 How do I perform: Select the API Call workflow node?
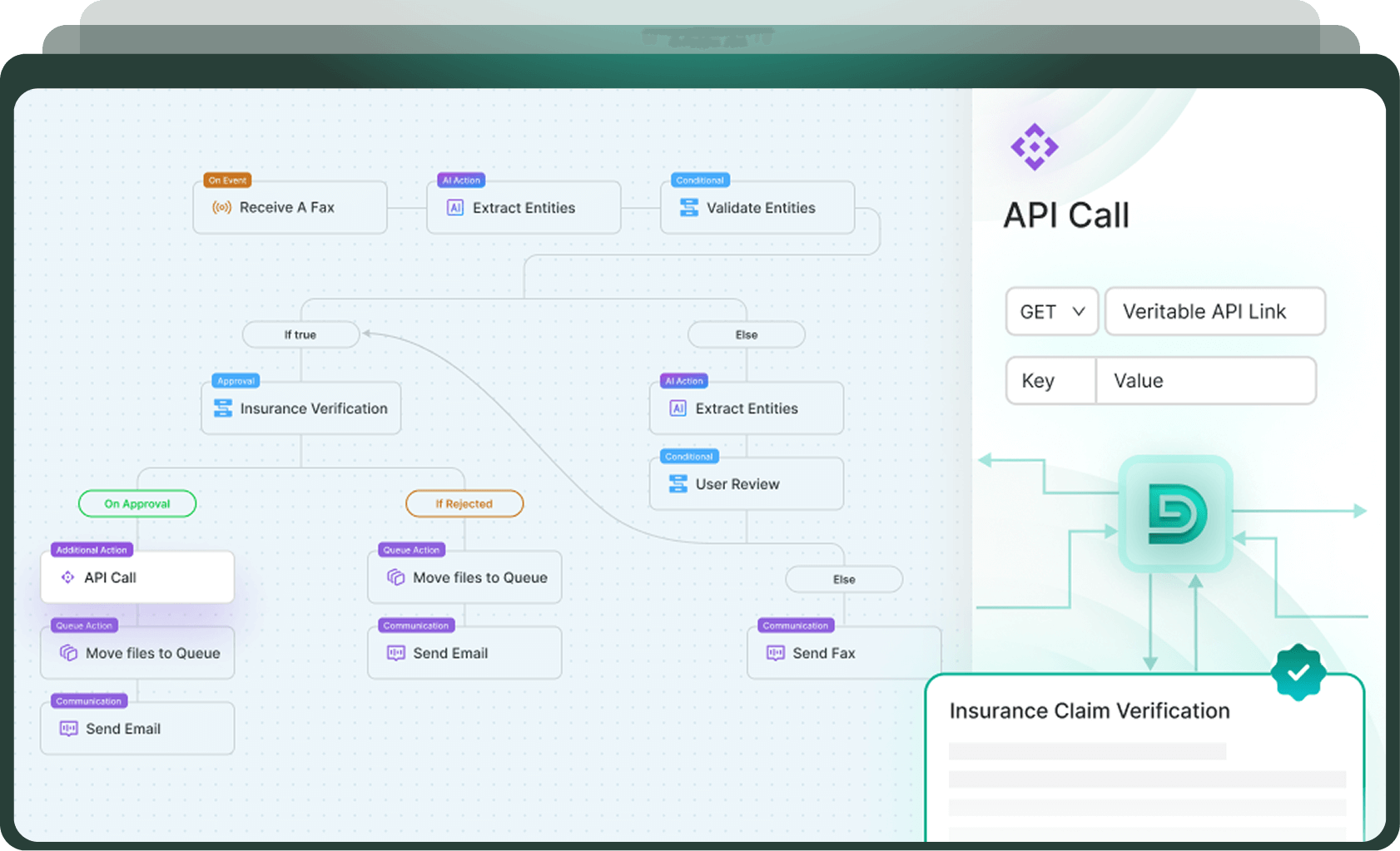click(137, 576)
